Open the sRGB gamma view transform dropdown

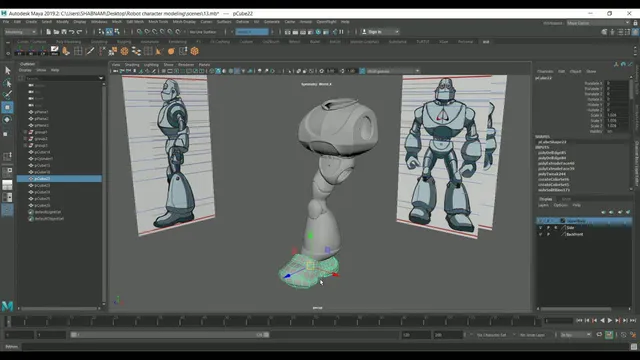click(393, 71)
